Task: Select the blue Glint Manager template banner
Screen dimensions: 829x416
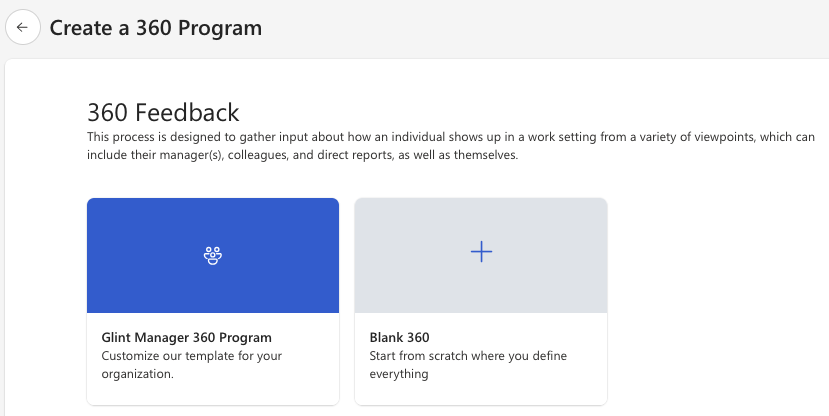Action: tap(213, 255)
